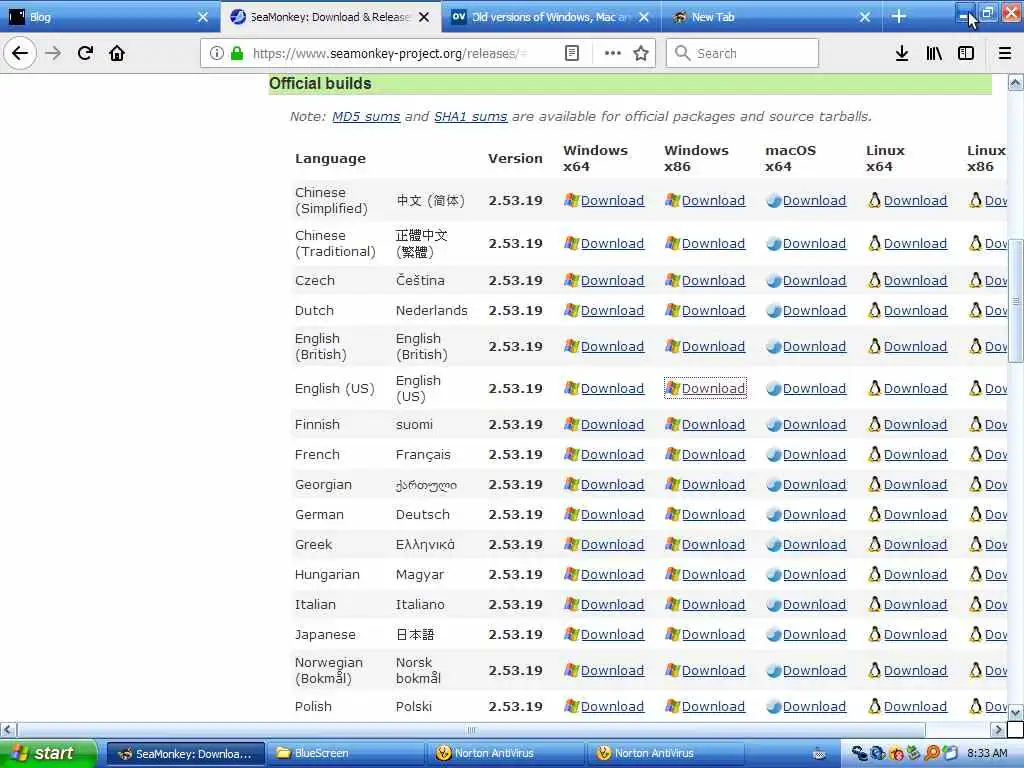
Task: Click the forward navigation arrow
Action: (53, 53)
